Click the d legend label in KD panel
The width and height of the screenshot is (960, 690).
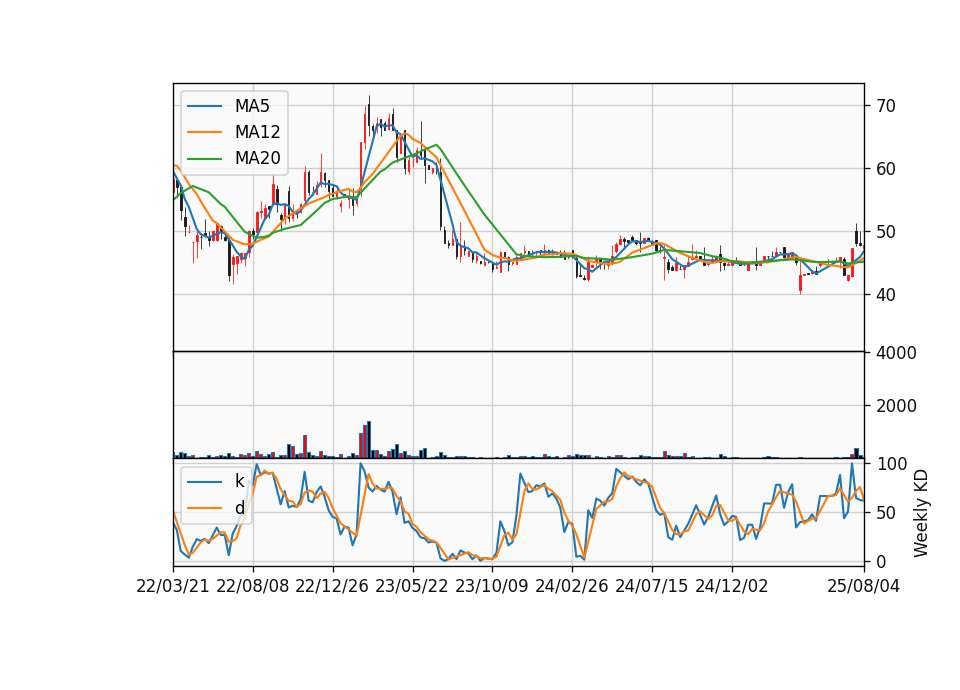[x=239, y=508]
